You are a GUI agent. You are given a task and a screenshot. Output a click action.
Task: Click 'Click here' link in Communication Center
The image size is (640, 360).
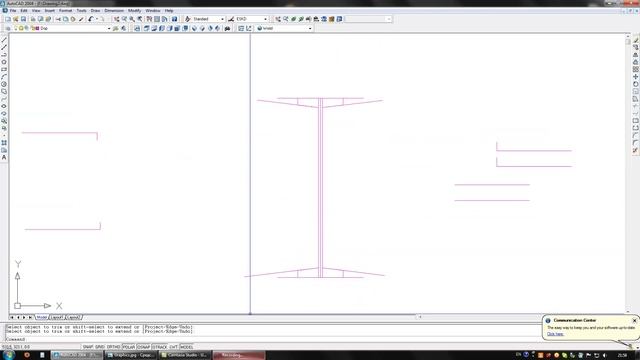[x=555, y=334]
